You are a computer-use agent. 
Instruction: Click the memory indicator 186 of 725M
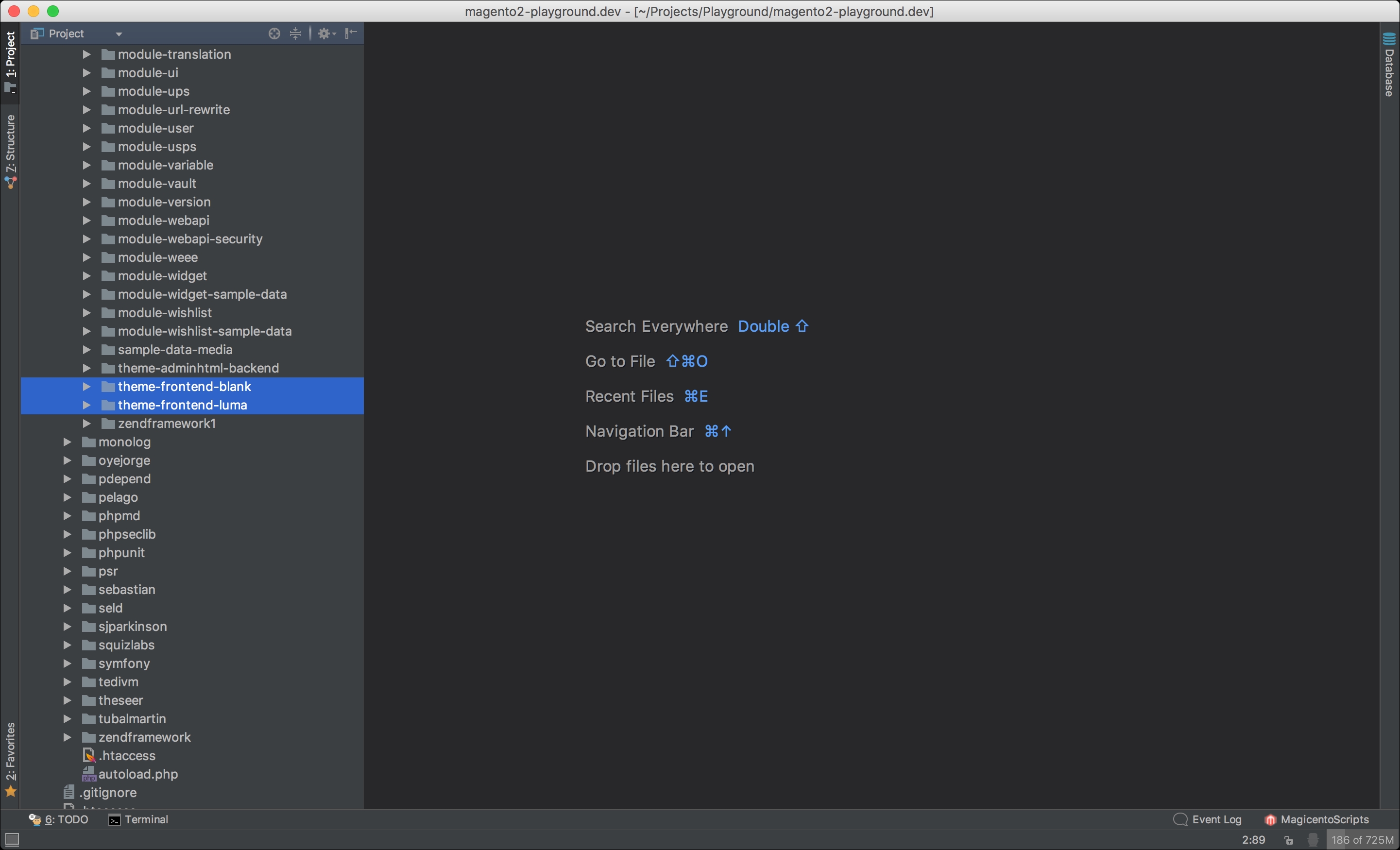point(1362,840)
